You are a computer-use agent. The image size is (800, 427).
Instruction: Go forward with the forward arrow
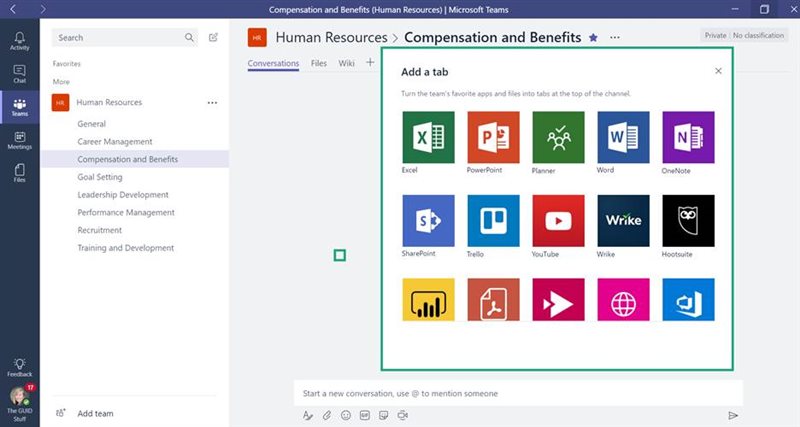43,9
